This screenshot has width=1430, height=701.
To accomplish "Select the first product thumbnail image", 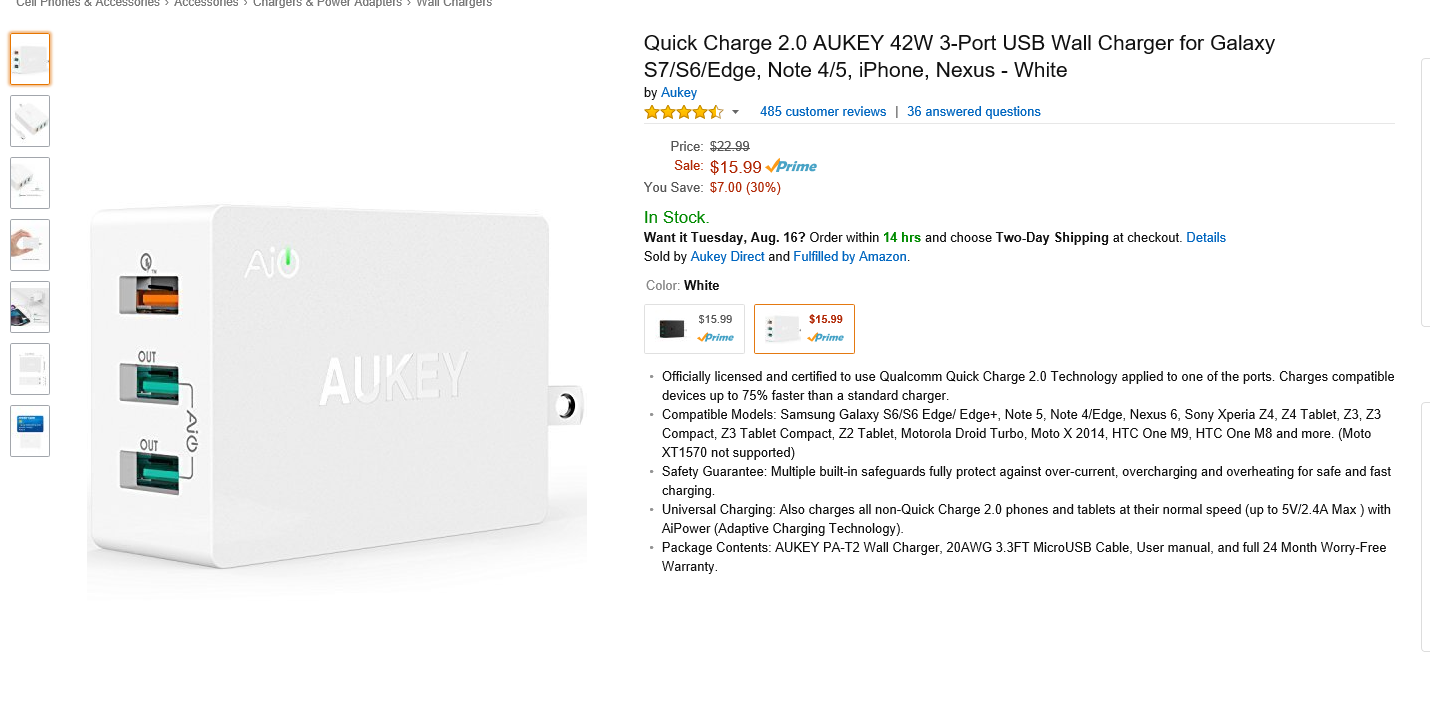I will point(30,59).
